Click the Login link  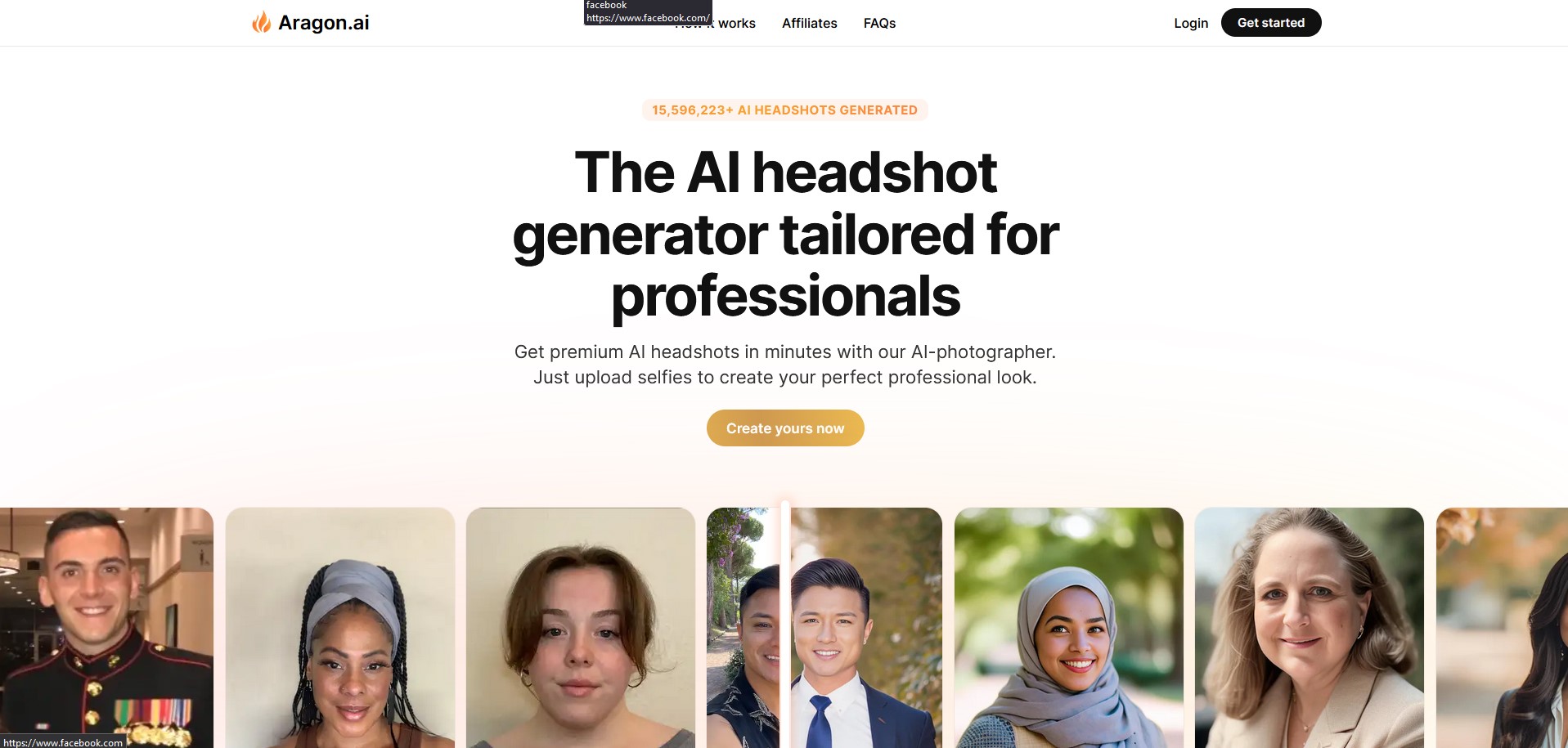coord(1191,23)
